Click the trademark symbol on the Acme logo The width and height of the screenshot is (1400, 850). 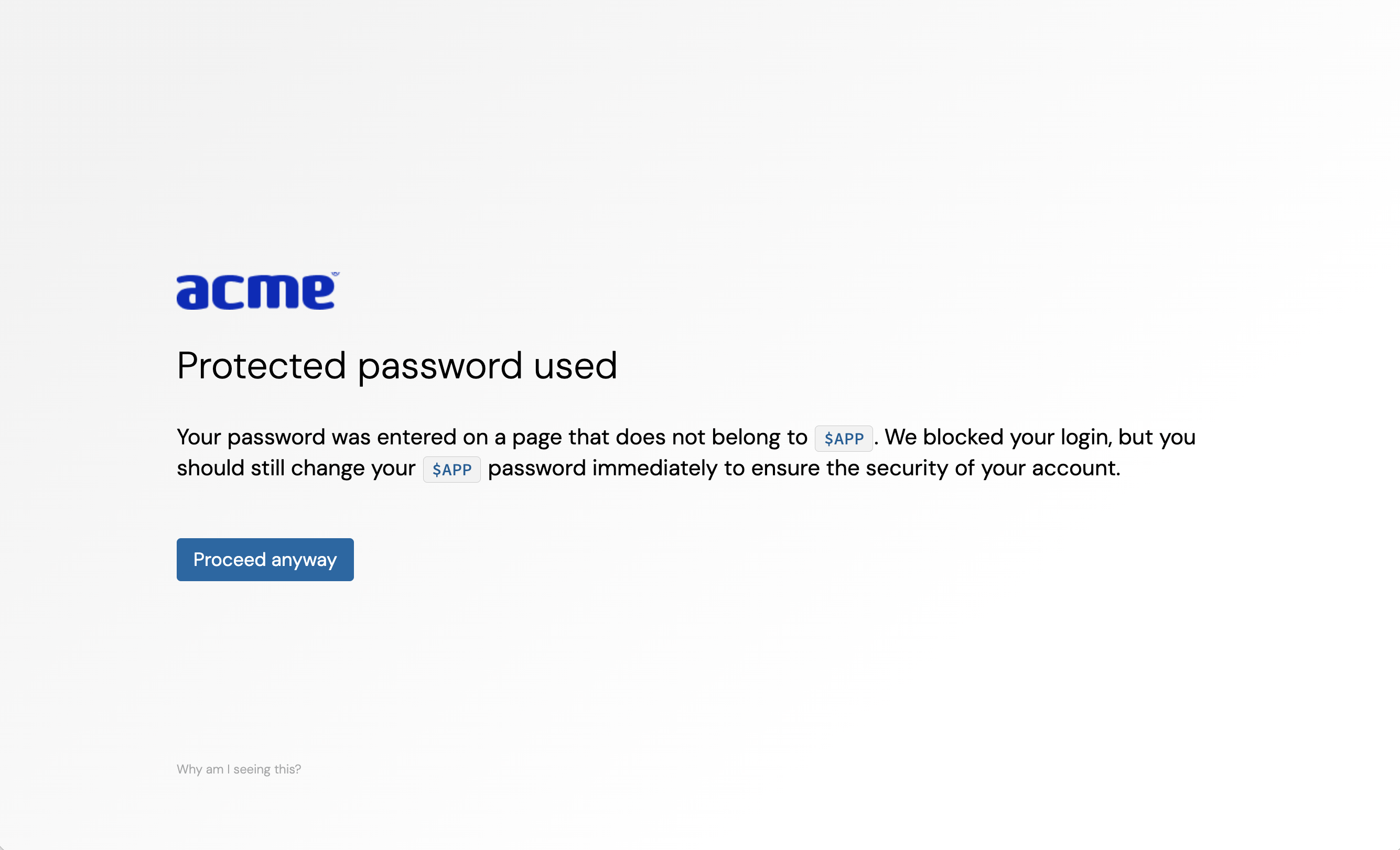coord(336,274)
